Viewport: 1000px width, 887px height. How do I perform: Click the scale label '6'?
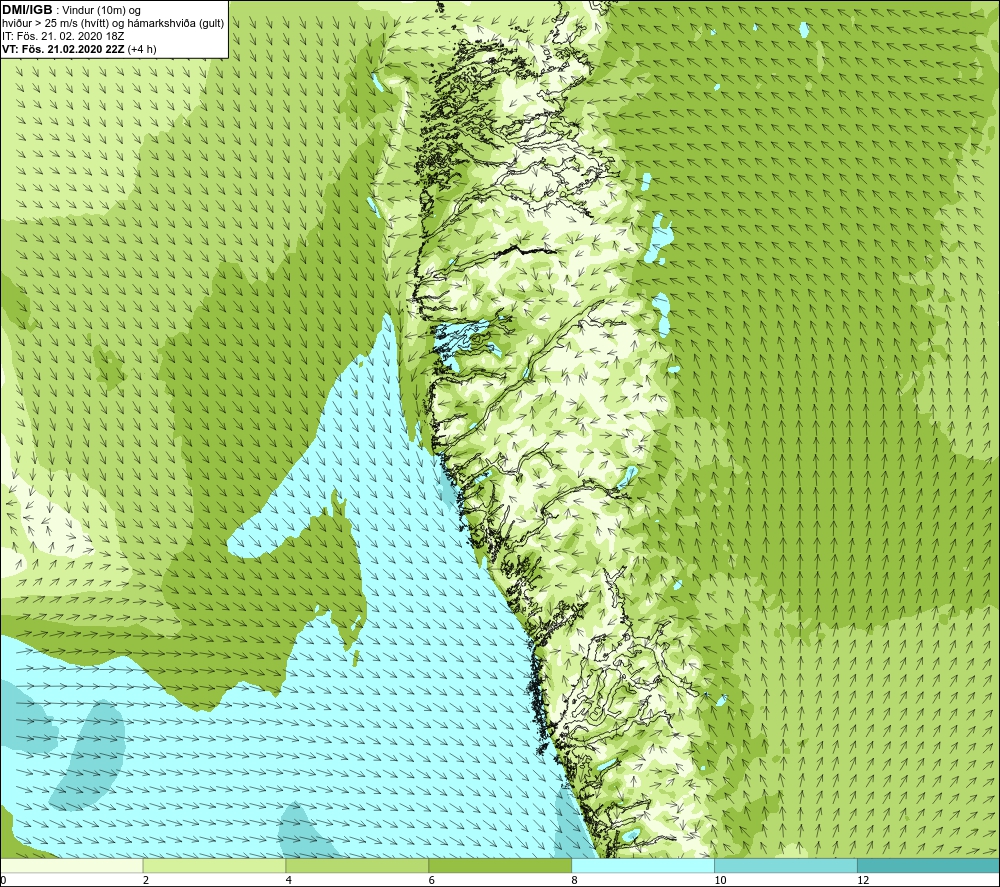click(x=432, y=881)
